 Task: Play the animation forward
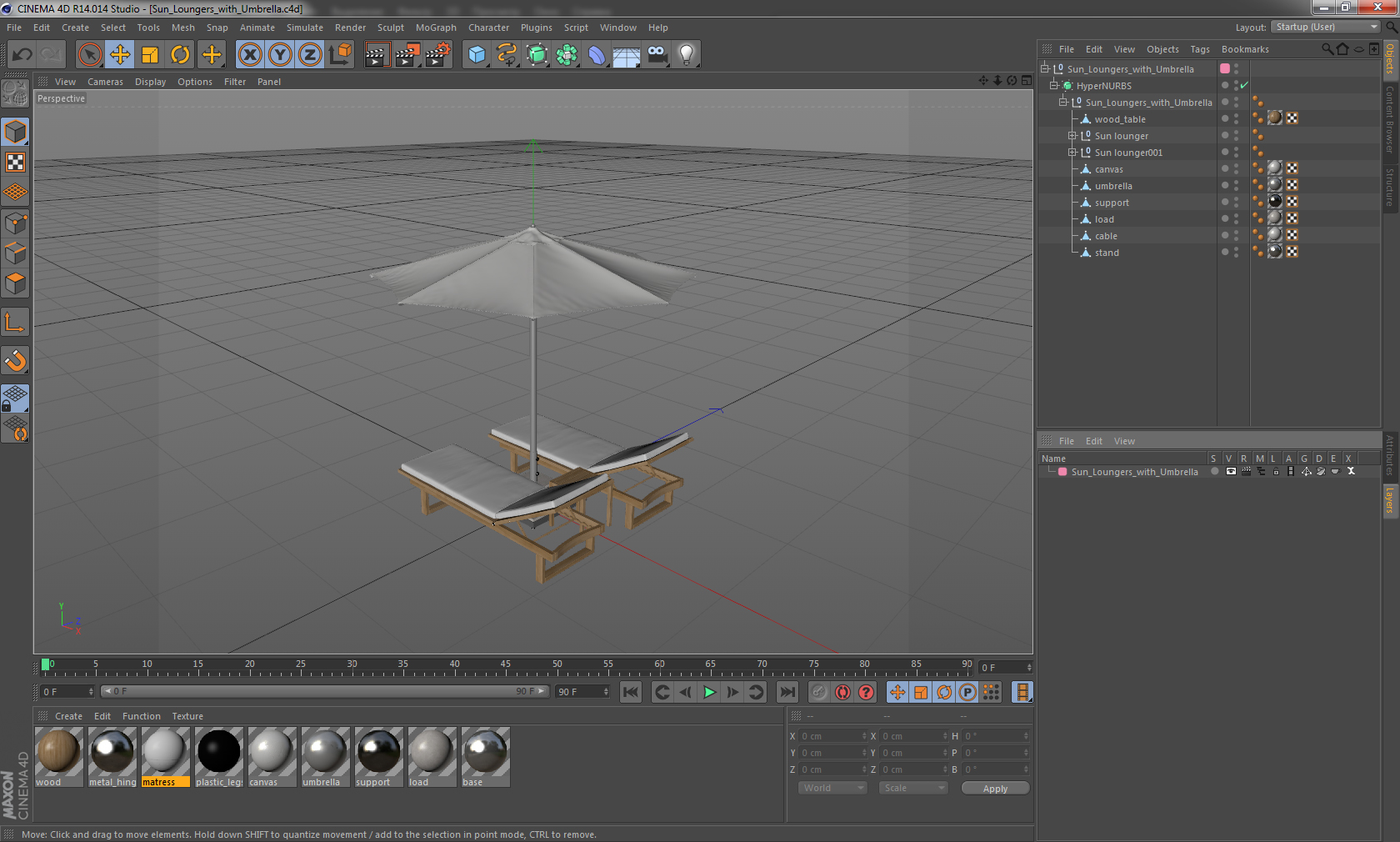(x=709, y=692)
